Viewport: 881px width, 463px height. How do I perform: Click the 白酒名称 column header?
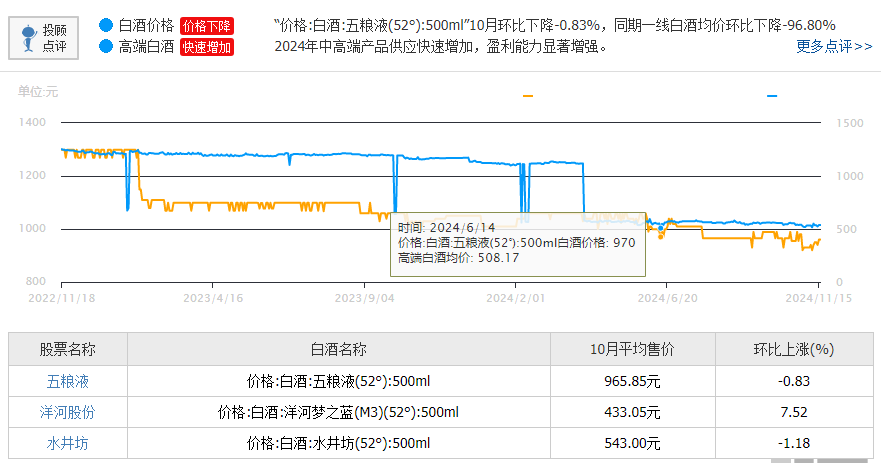coord(339,349)
